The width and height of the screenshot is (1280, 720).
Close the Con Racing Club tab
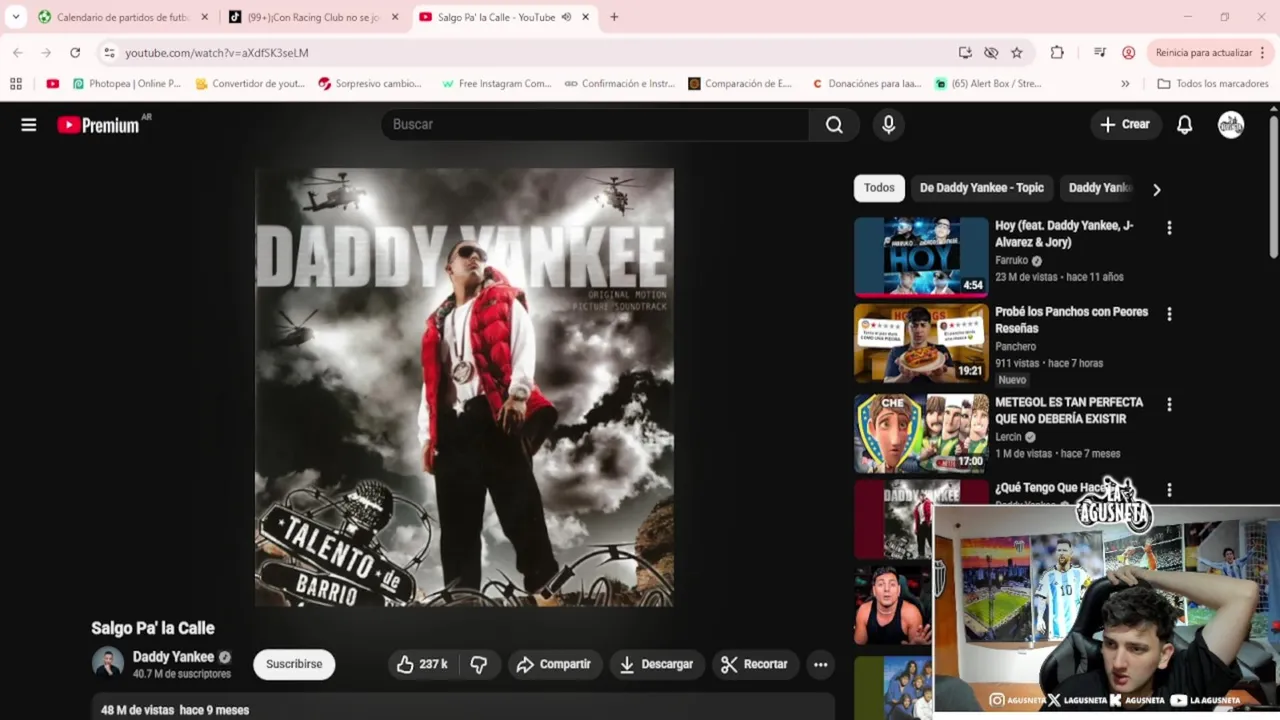coord(395,17)
